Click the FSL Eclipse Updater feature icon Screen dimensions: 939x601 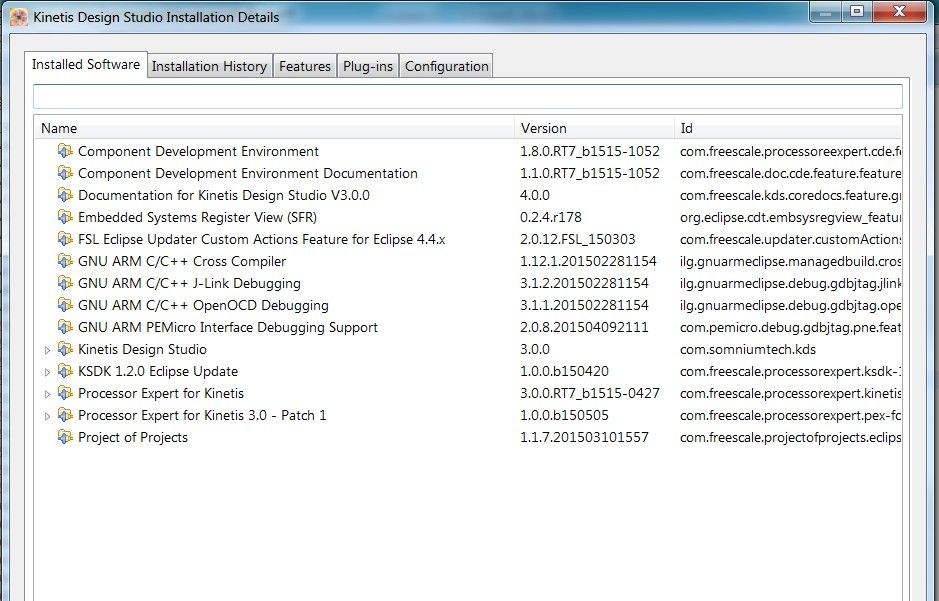pyautogui.click(x=65, y=239)
